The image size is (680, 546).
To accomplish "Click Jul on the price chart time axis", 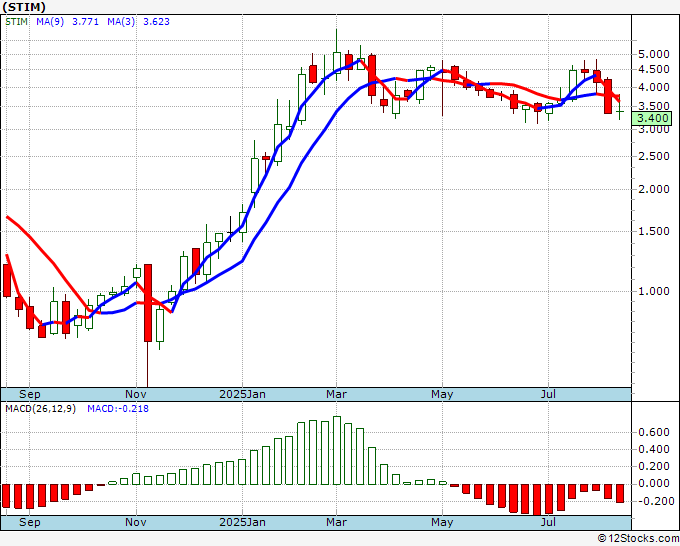I will (x=549, y=394).
